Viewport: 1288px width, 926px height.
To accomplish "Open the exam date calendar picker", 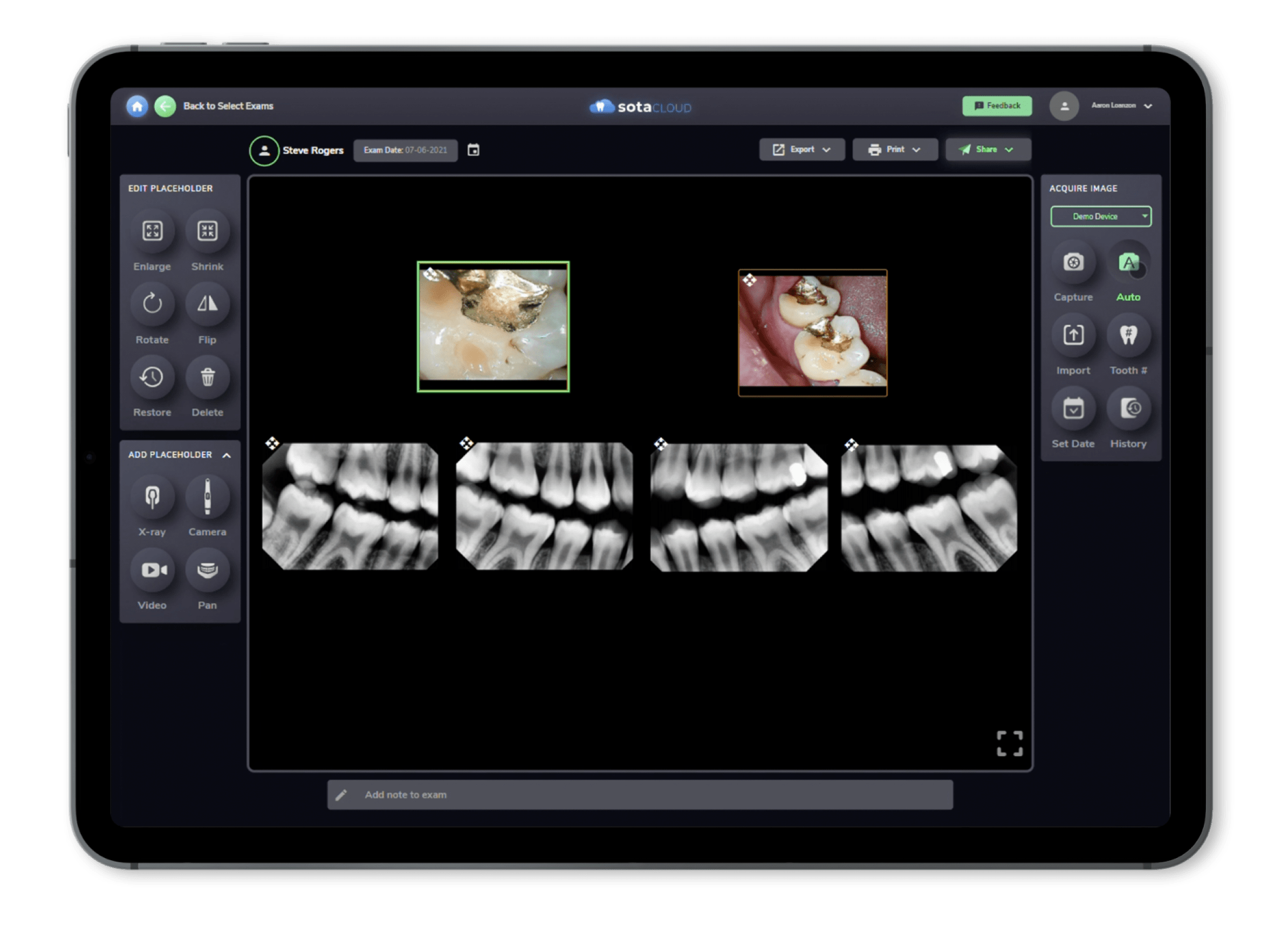I will [x=475, y=150].
